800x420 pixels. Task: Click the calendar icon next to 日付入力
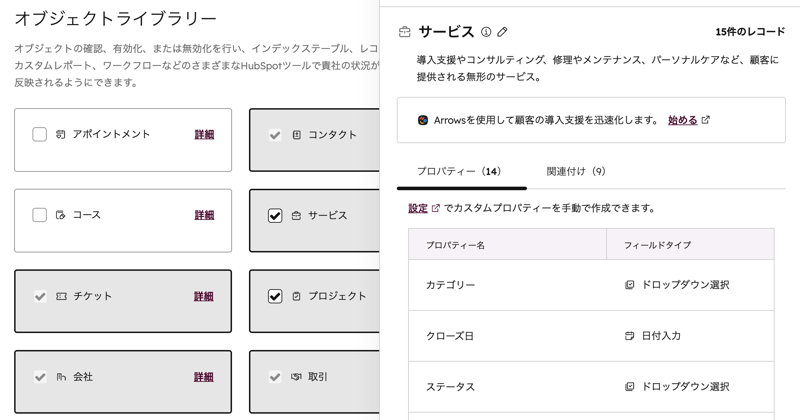[629, 336]
